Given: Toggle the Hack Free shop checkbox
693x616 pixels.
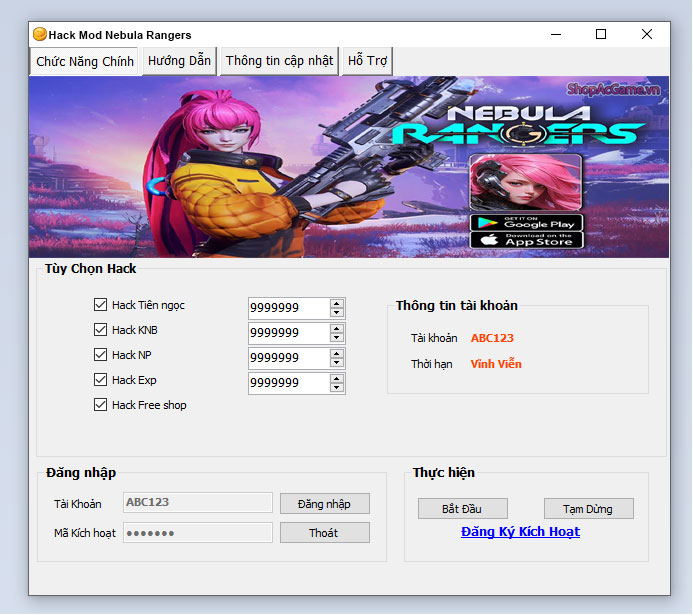Looking at the screenshot, I should click(x=100, y=405).
